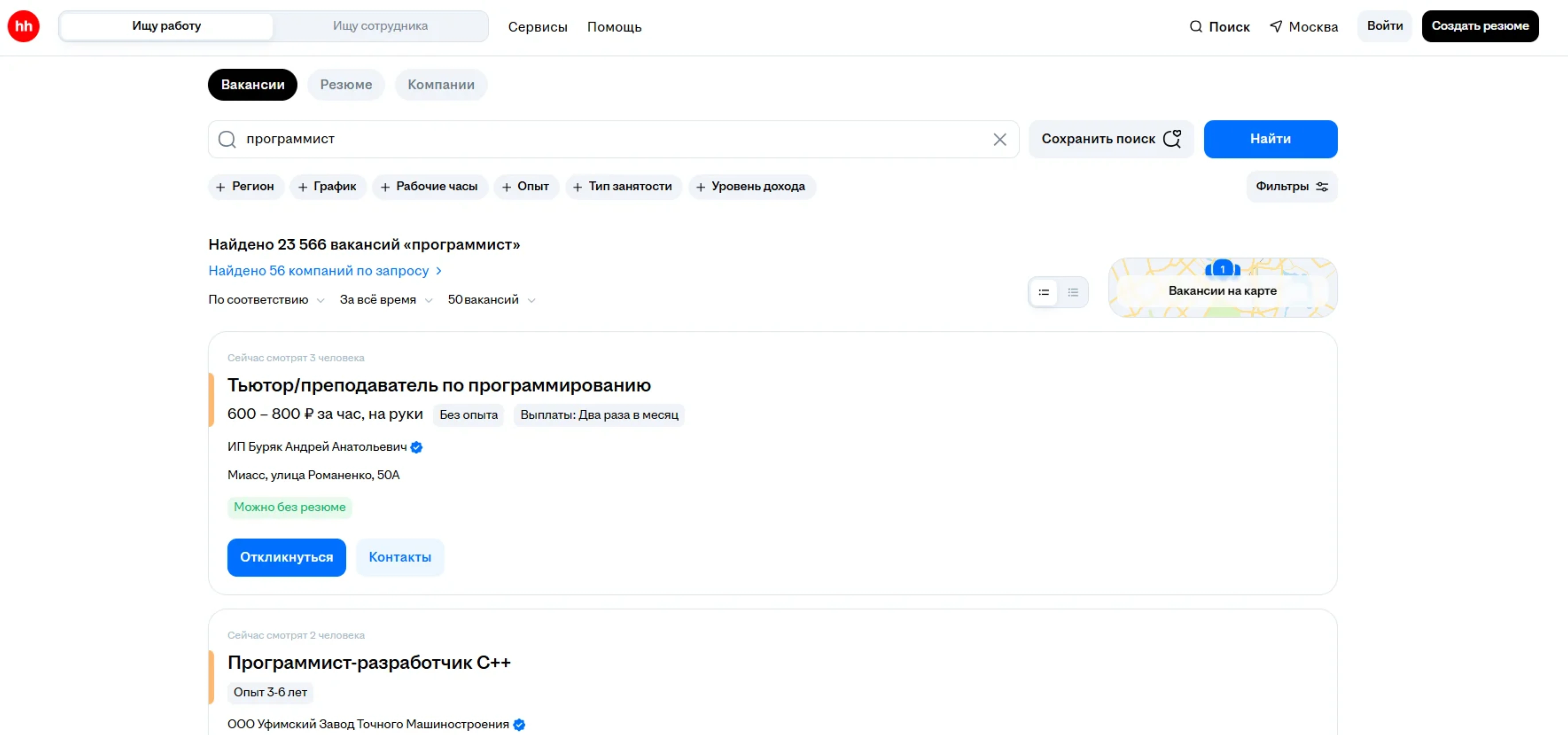This screenshot has height=735, width=1568.
Task: Open the За всё время period dropdown
Action: click(x=386, y=300)
